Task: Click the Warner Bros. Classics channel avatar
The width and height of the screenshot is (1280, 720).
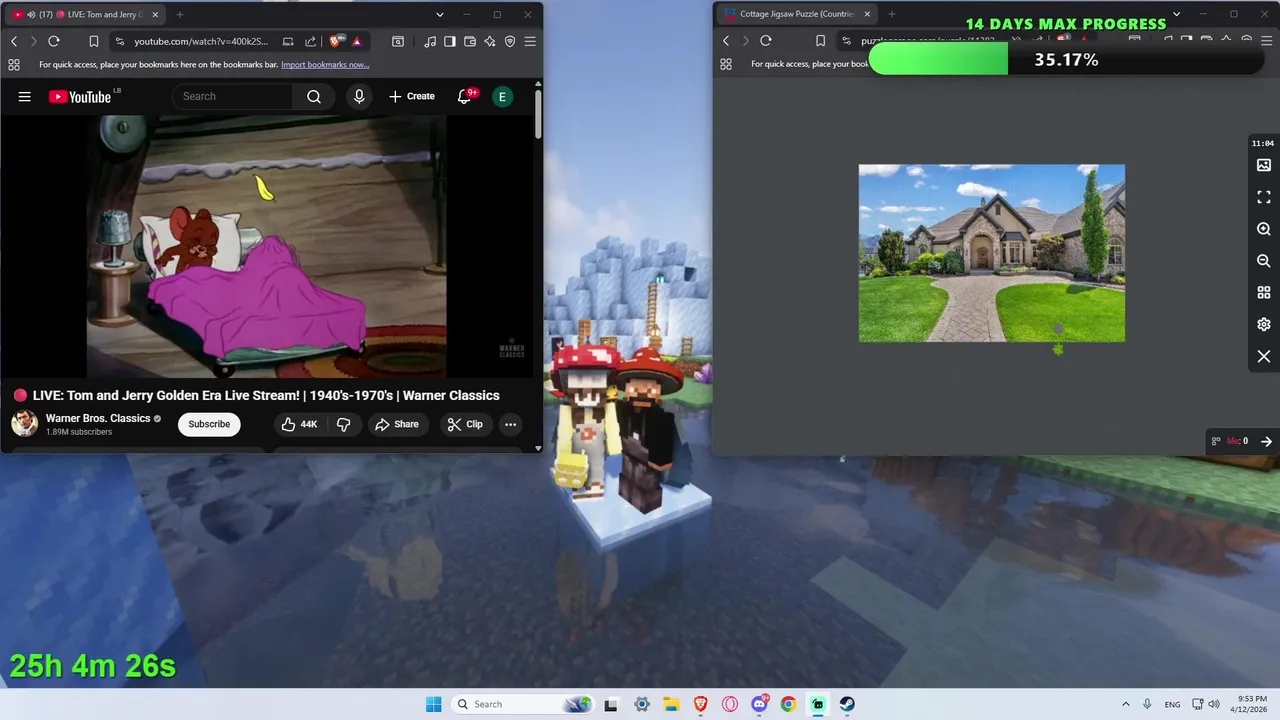Action: point(24,424)
